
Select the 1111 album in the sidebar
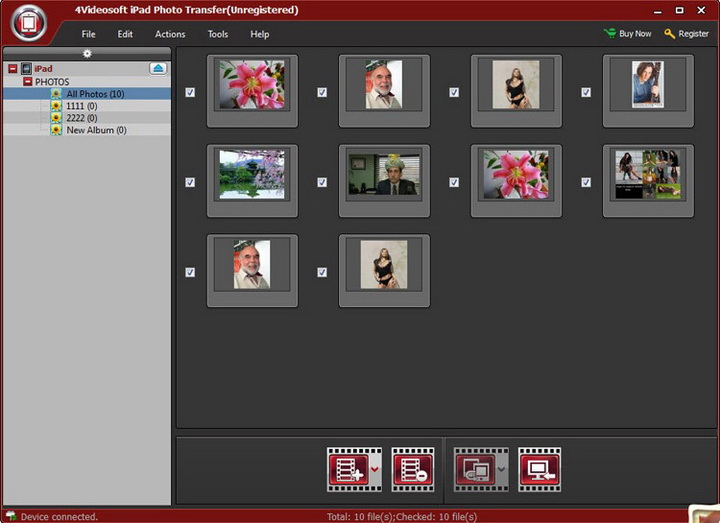point(82,106)
